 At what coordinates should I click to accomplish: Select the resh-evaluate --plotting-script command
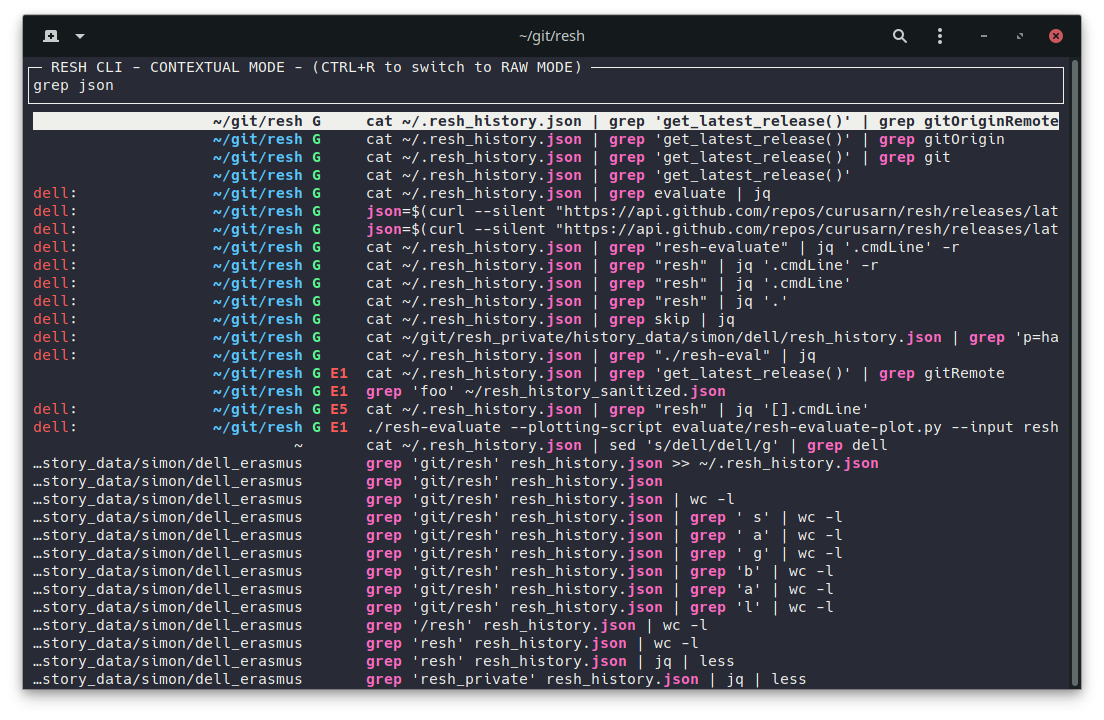(711, 428)
